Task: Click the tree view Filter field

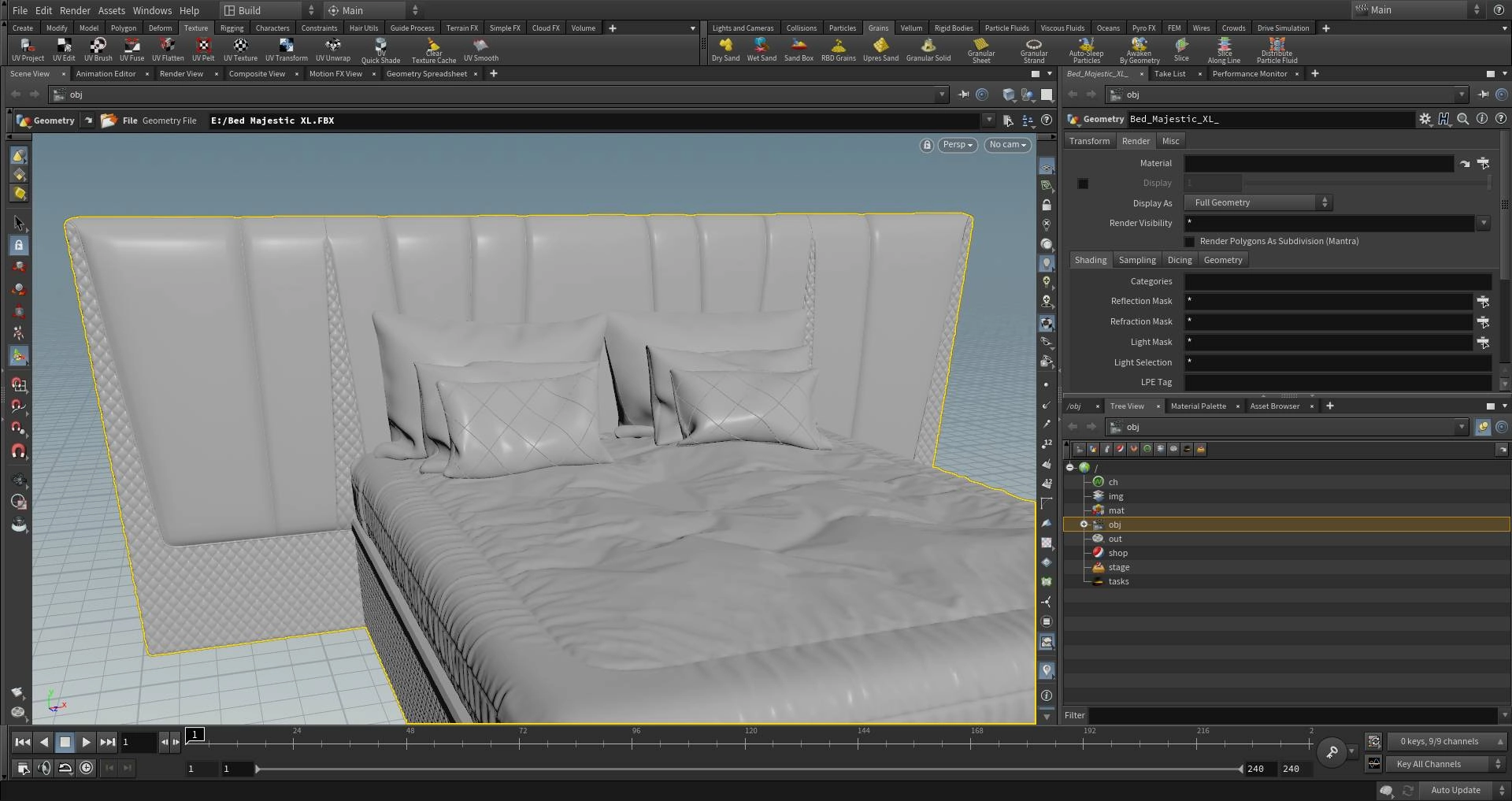Action: click(1293, 715)
